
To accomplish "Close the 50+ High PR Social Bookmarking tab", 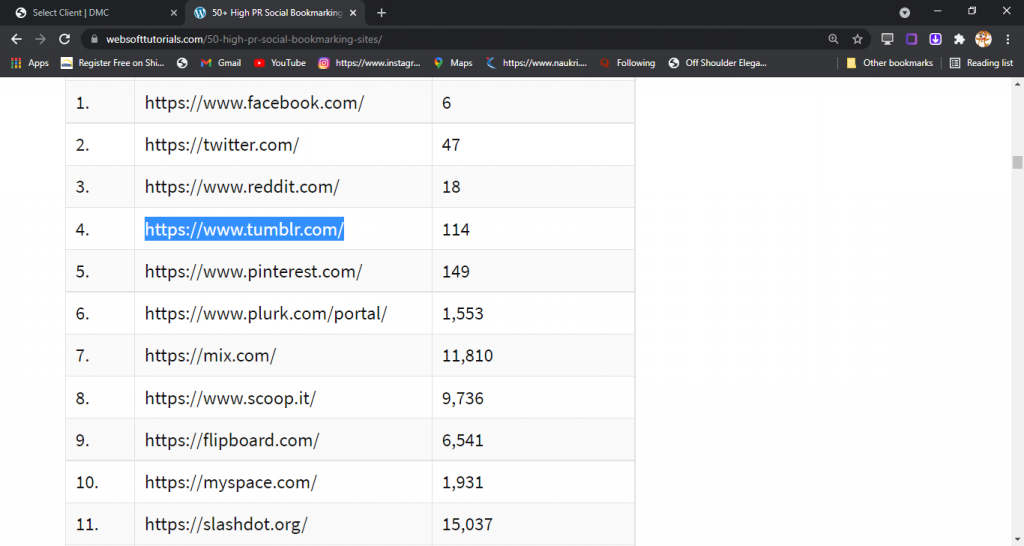I will coord(353,12).
